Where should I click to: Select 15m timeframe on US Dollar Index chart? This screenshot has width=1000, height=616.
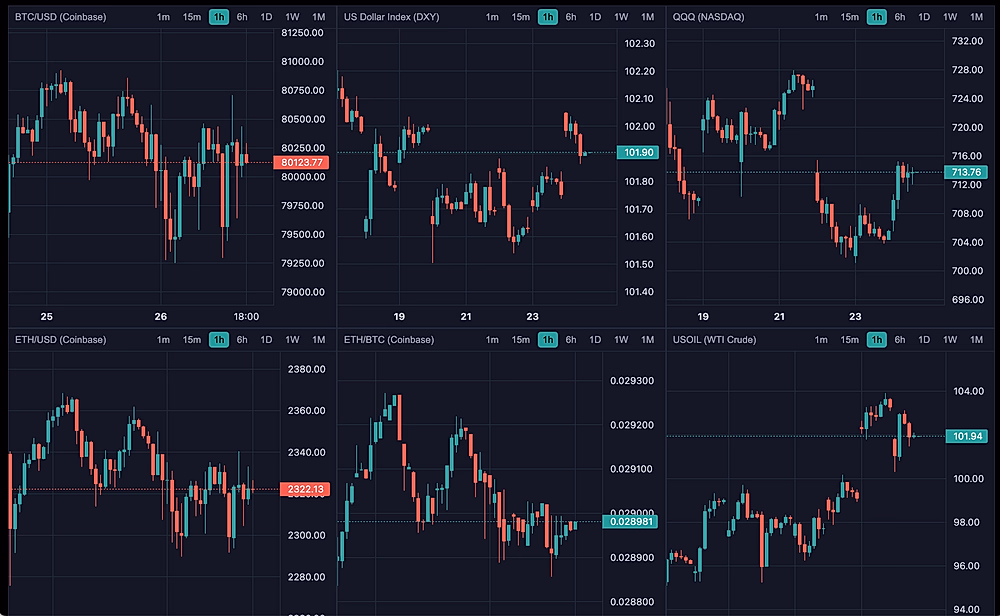(520, 17)
